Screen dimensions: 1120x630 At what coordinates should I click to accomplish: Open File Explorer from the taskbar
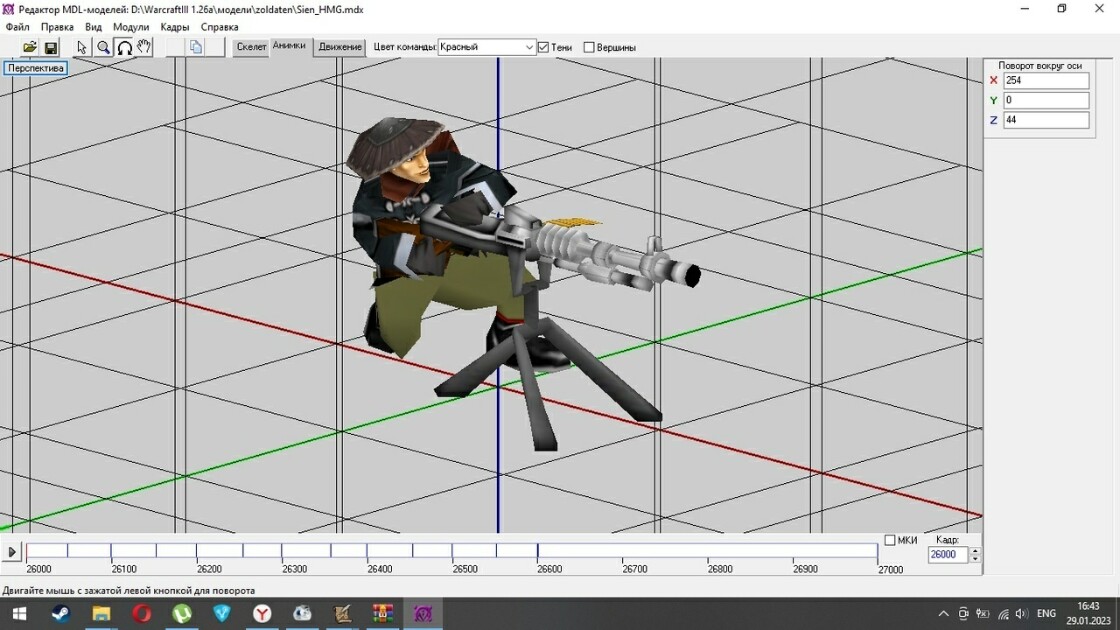point(101,614)
